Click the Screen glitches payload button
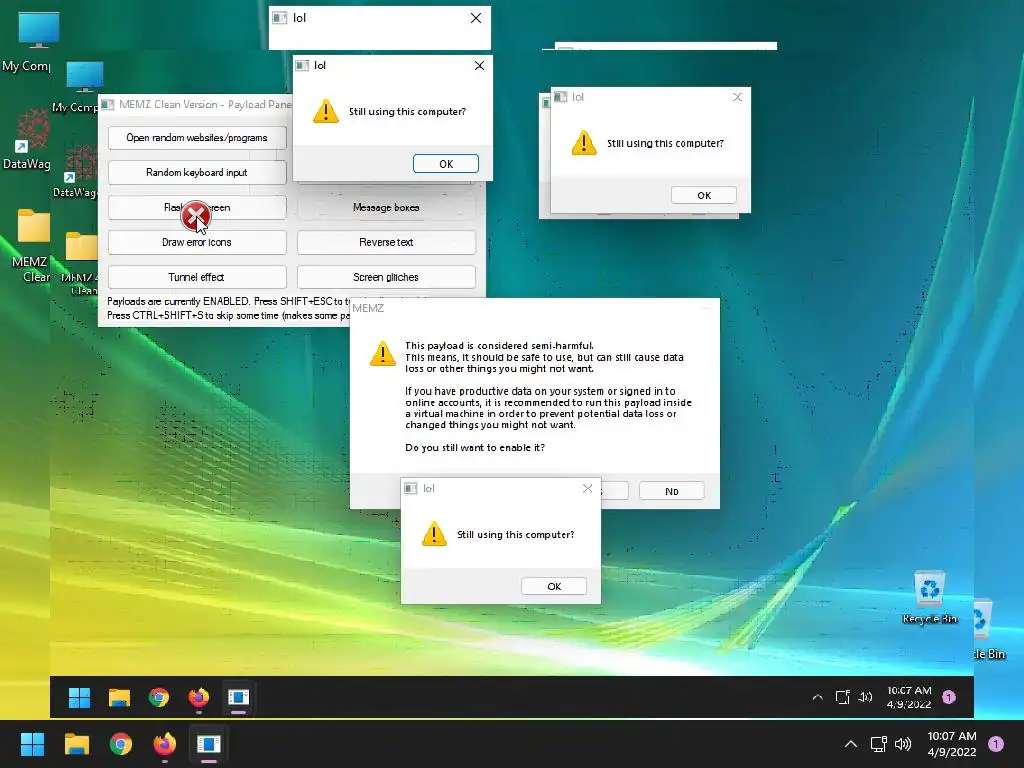This screenshot has width=1024, height=768. [x=386, y=277]
